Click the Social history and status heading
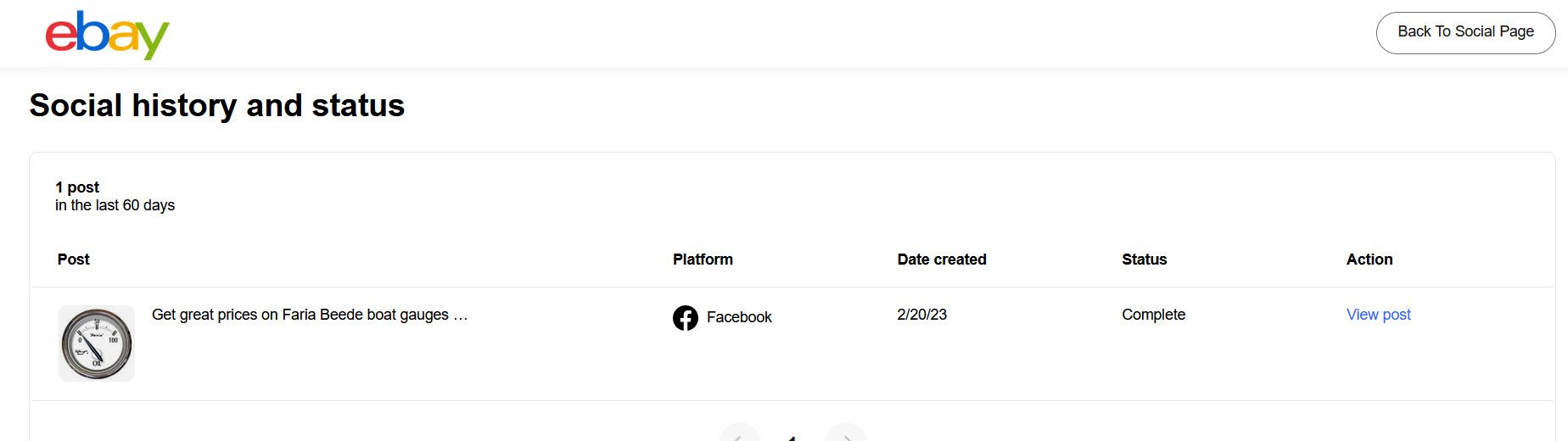The width and height of the screenshot is (1568, 441). (x=217, y=105)
